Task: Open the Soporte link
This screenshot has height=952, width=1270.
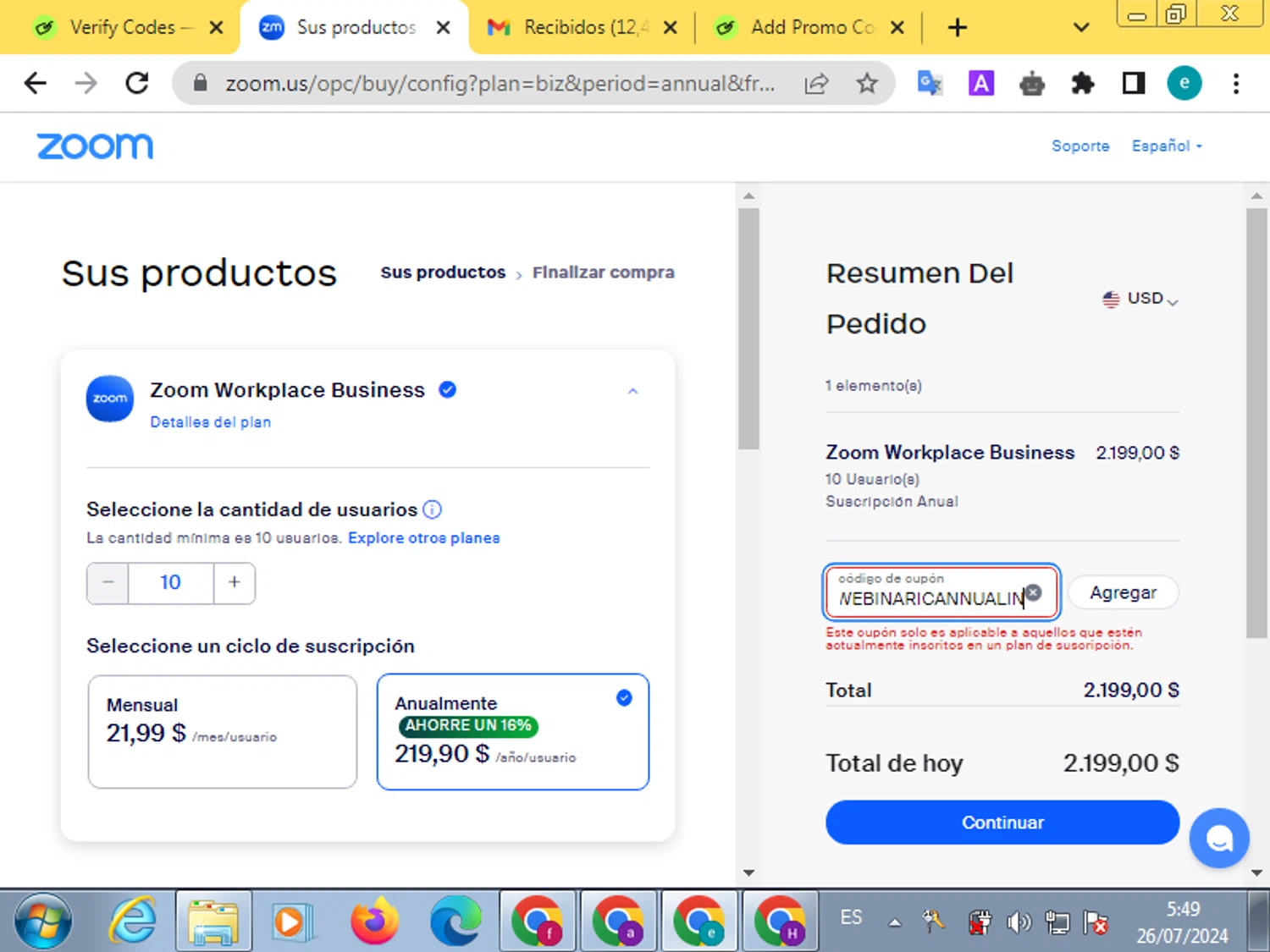Action: [x=1080, y=146]
